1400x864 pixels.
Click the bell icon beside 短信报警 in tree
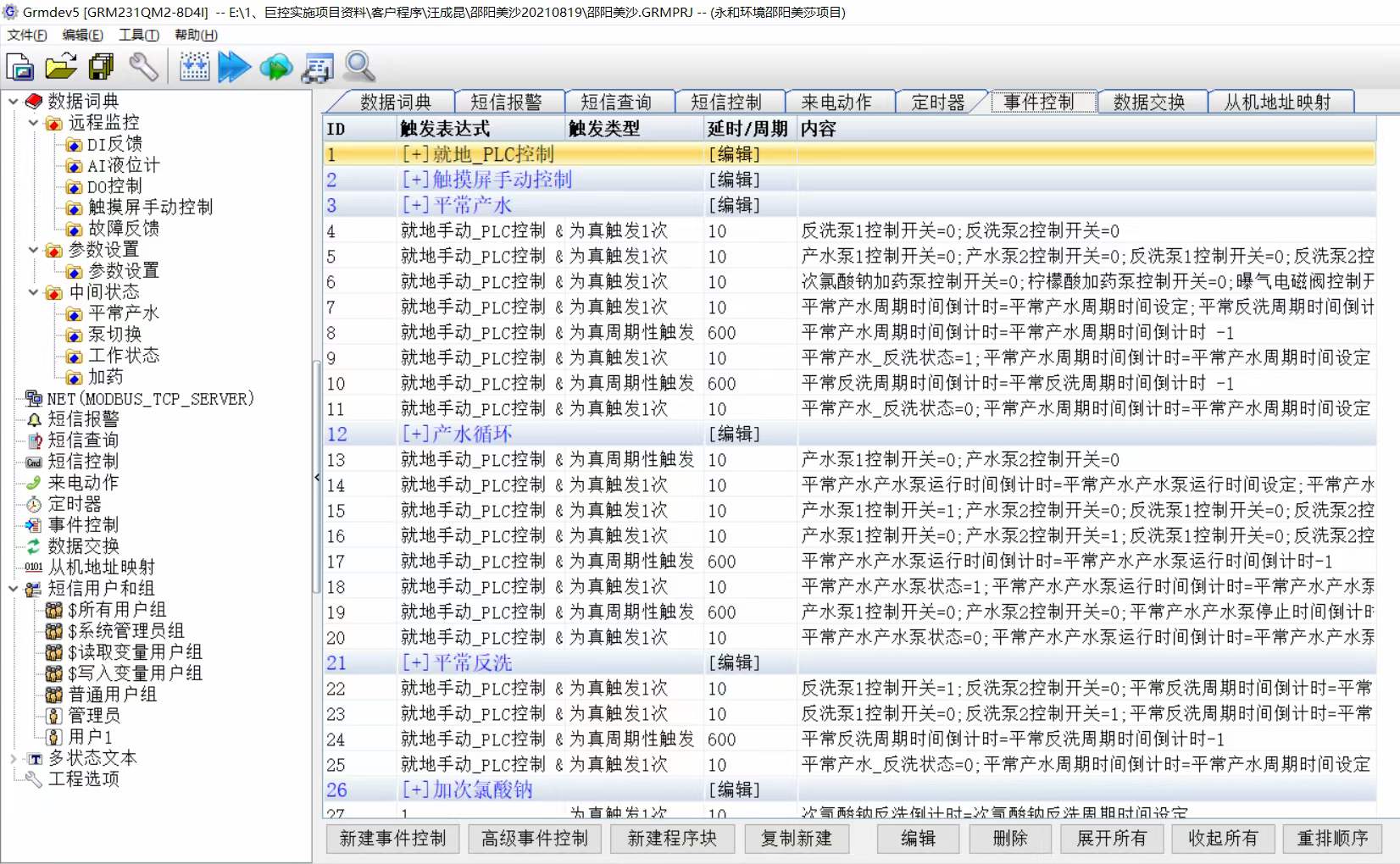(34, 419)
